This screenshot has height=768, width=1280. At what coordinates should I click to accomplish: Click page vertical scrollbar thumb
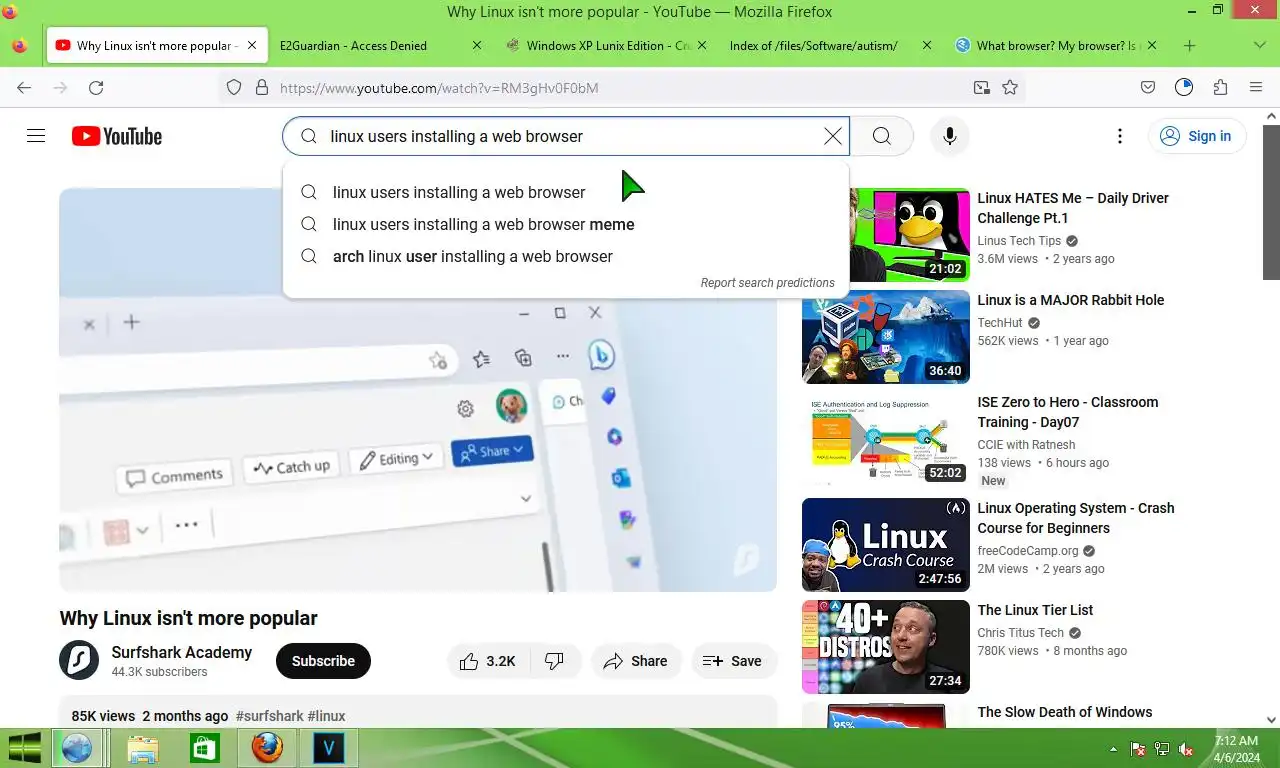(x=1271, y=202)
